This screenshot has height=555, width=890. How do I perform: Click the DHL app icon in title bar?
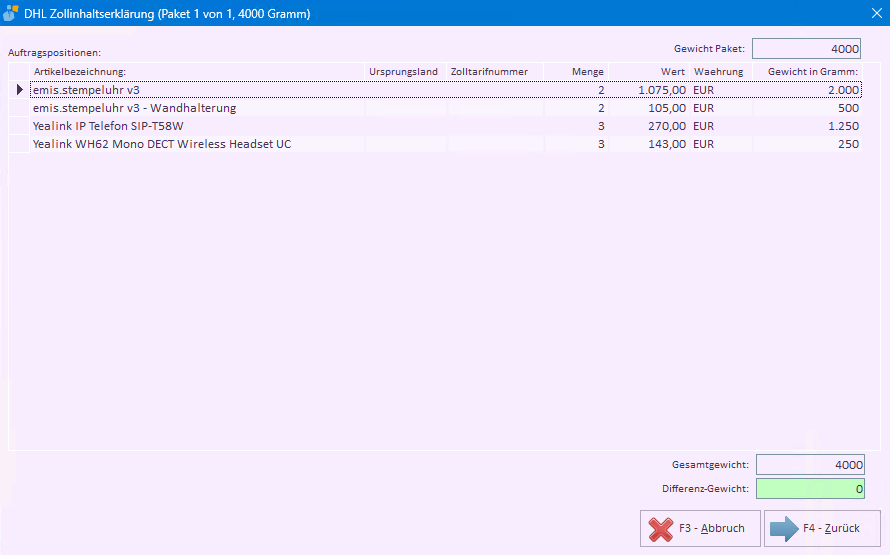pyautogui.click(x=11, y=13)
